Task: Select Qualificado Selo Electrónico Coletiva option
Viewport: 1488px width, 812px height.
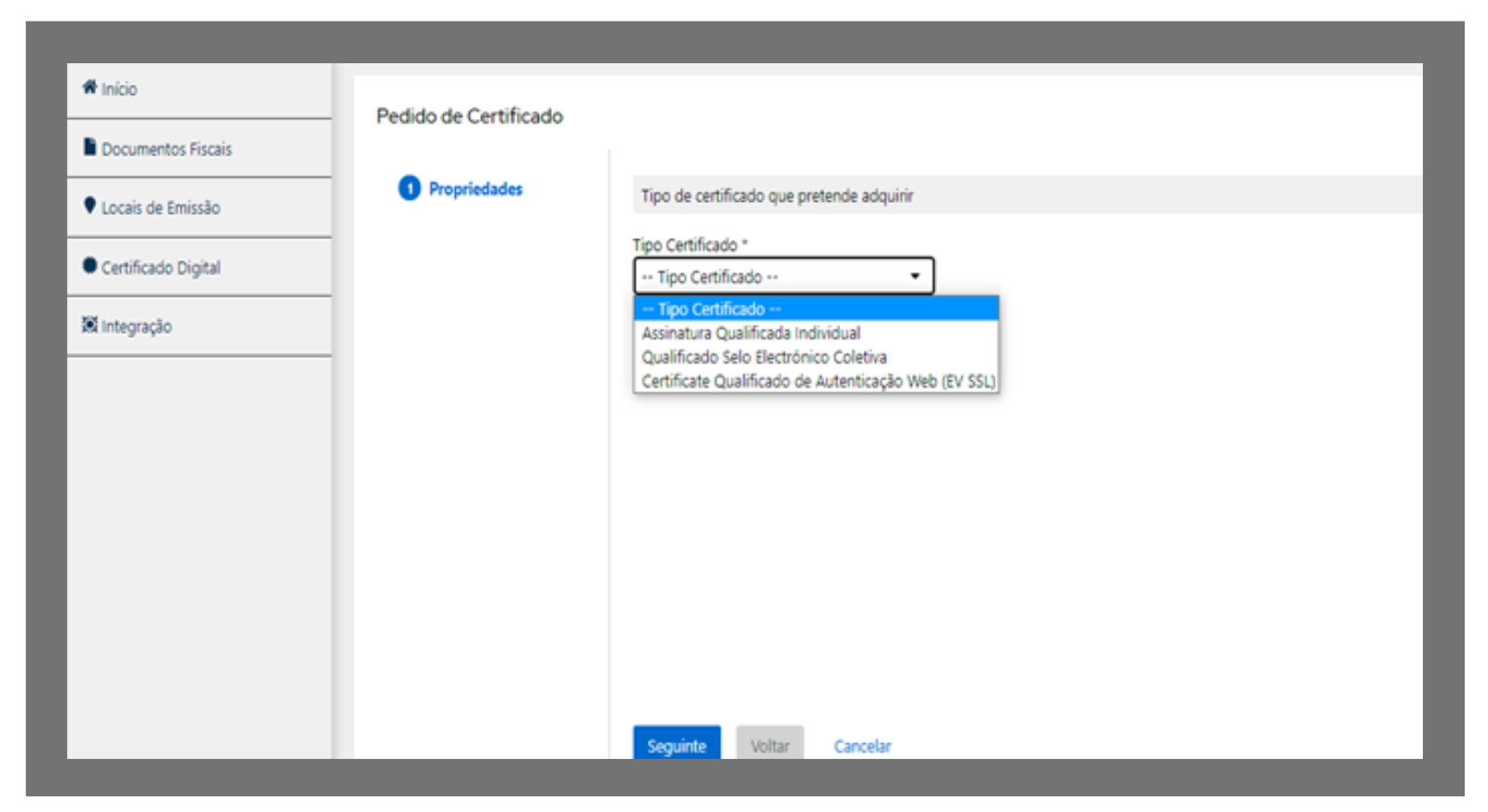Action: [x=763, y=357]
